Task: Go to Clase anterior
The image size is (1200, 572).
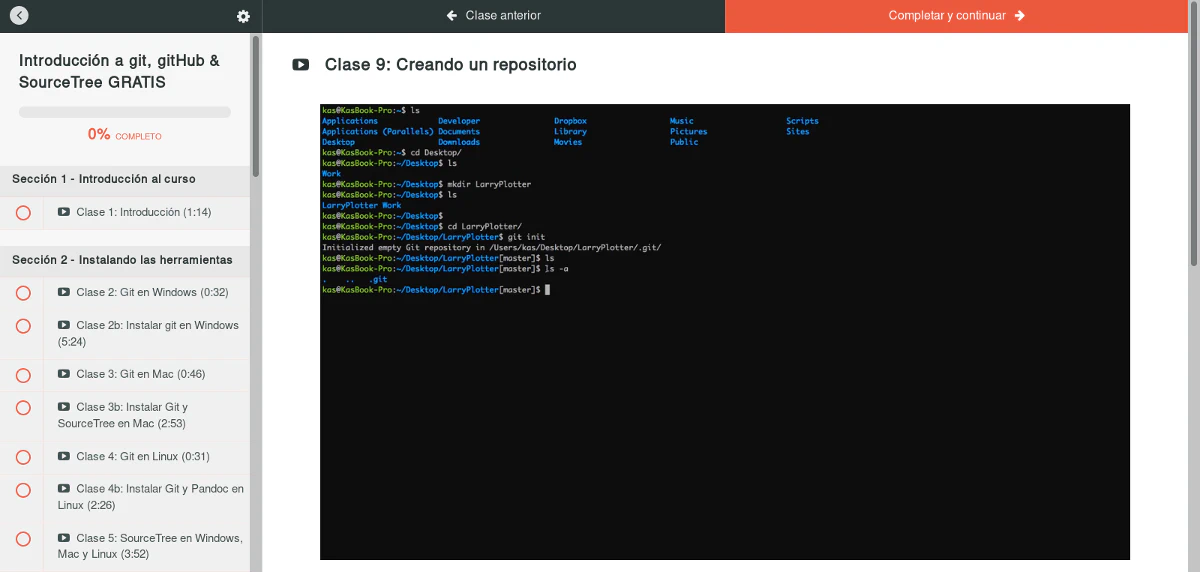Action: pyautogui.click(x=494, y=16)
